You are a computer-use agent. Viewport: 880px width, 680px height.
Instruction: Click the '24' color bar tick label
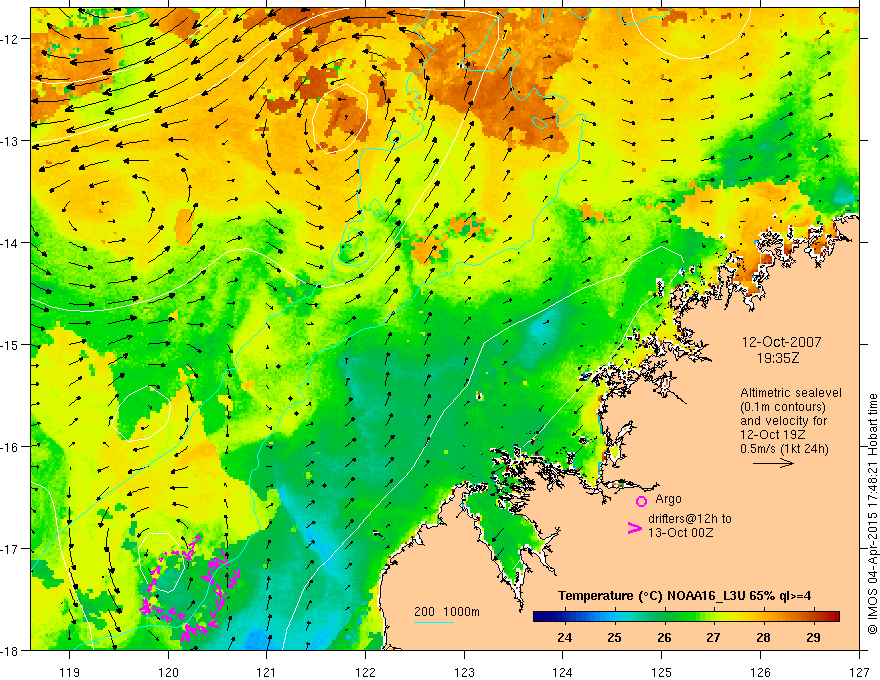(565, 637)
